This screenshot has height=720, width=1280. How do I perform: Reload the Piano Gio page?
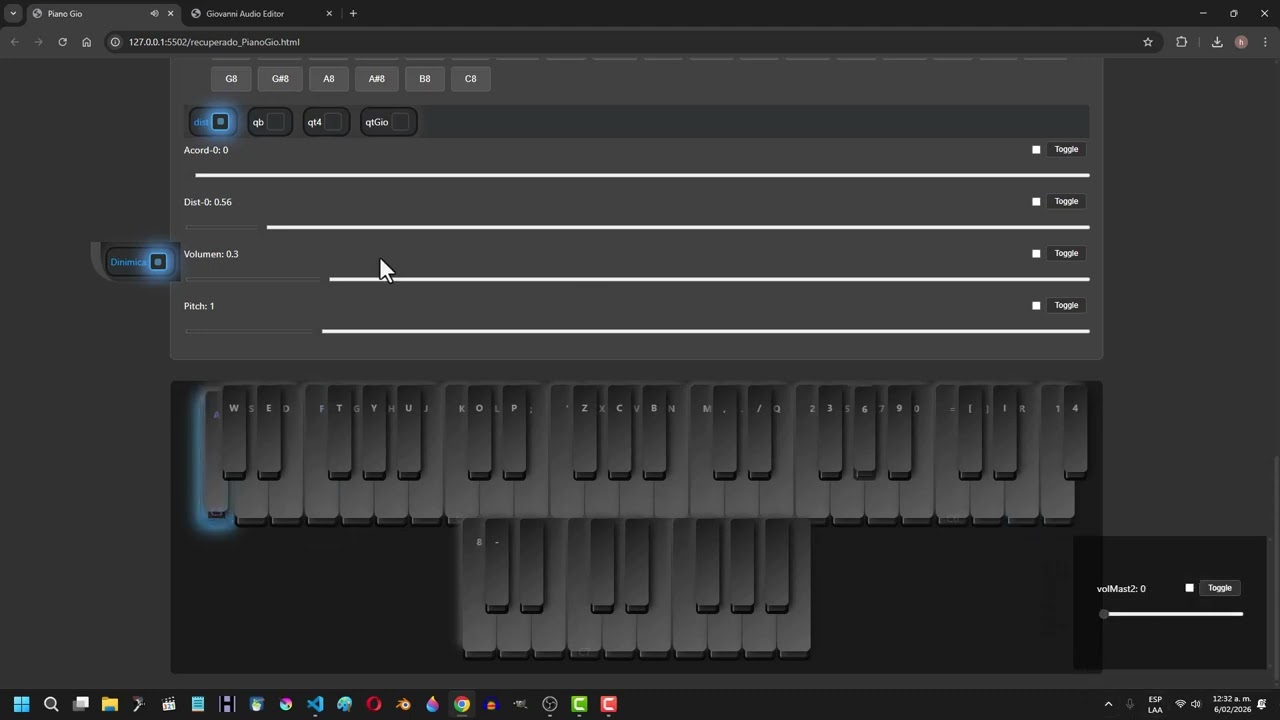point(62,42)
